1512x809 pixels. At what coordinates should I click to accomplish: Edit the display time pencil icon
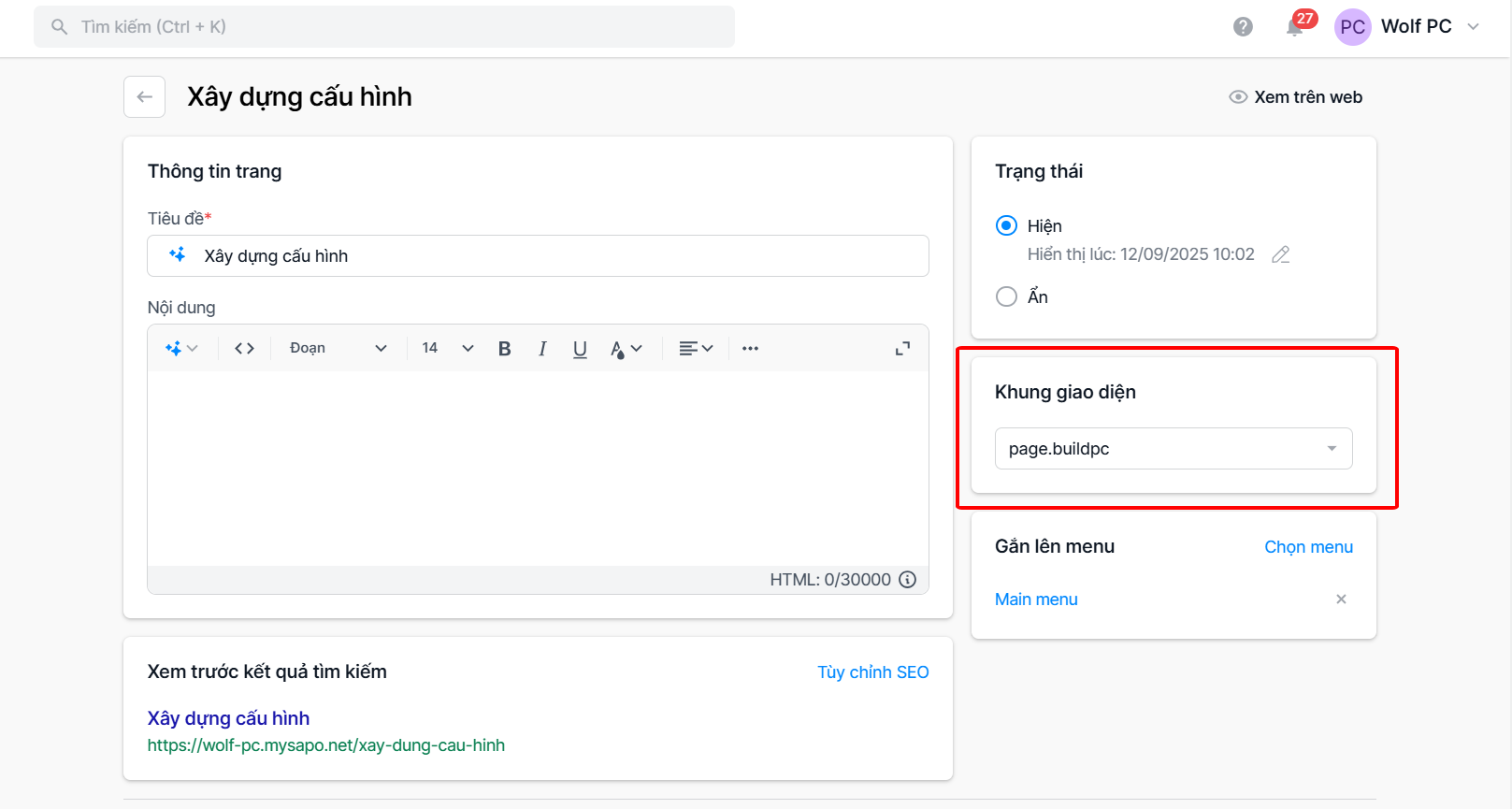[x=1280, y=254]
